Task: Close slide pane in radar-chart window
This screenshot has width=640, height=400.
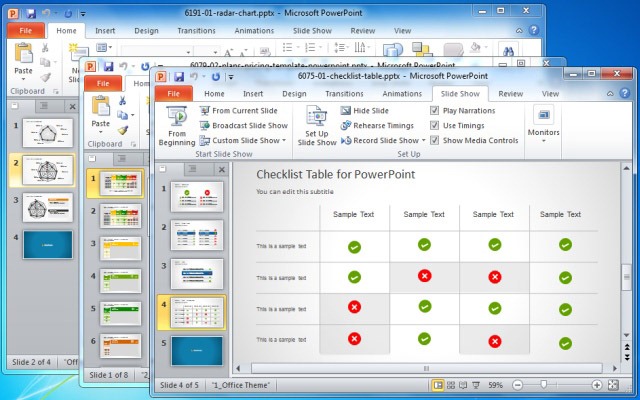Action: coord(72,107)
